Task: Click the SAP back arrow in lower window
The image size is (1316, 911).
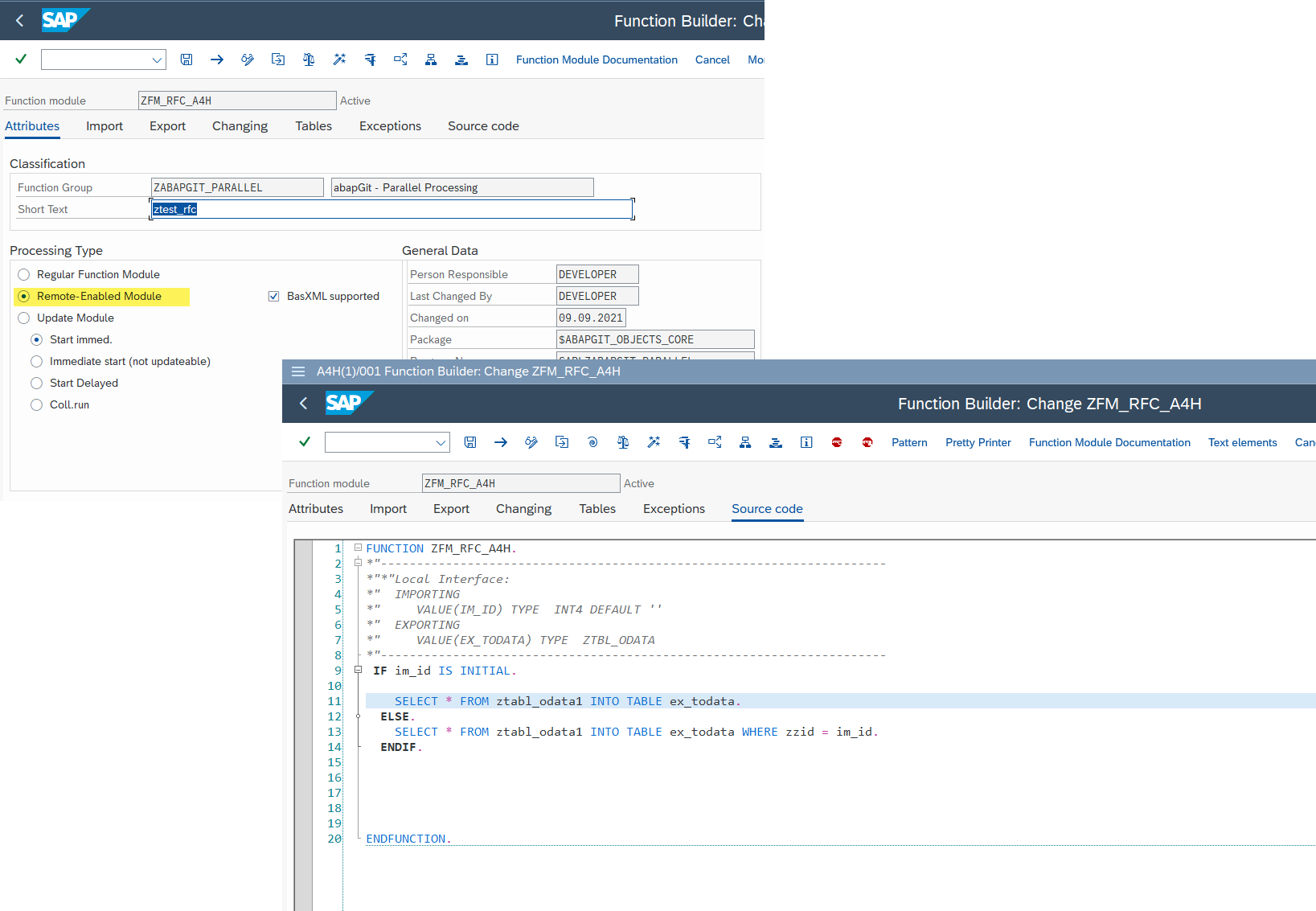Action: tap(303, 404)
